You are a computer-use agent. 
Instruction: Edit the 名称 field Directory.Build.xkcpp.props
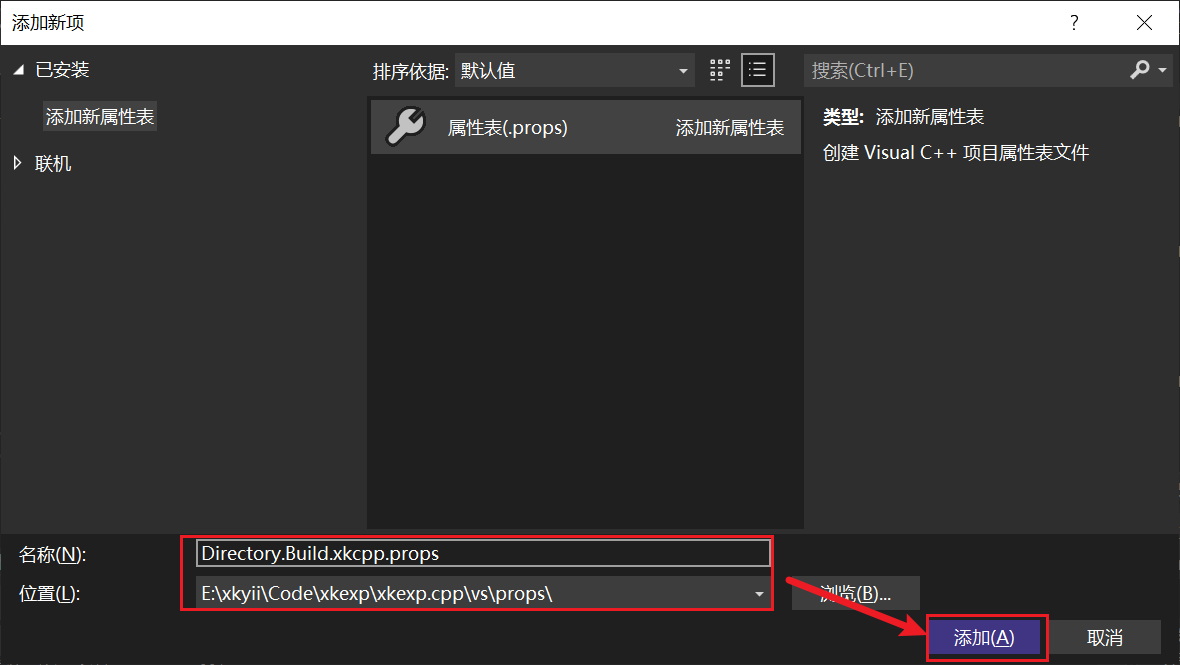point(483,554)
